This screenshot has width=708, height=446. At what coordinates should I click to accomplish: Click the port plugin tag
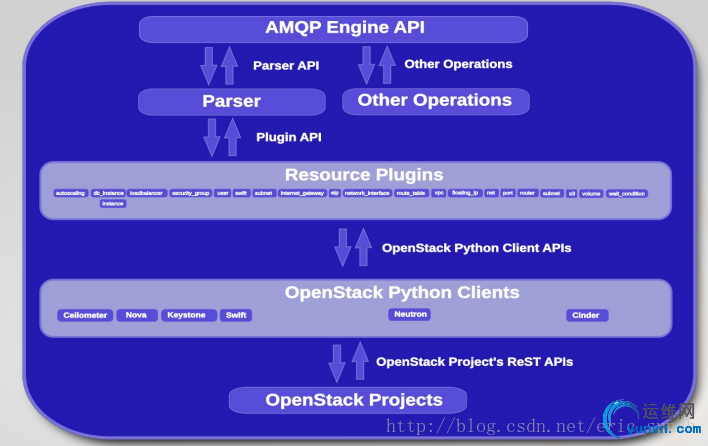pos(508,193)
